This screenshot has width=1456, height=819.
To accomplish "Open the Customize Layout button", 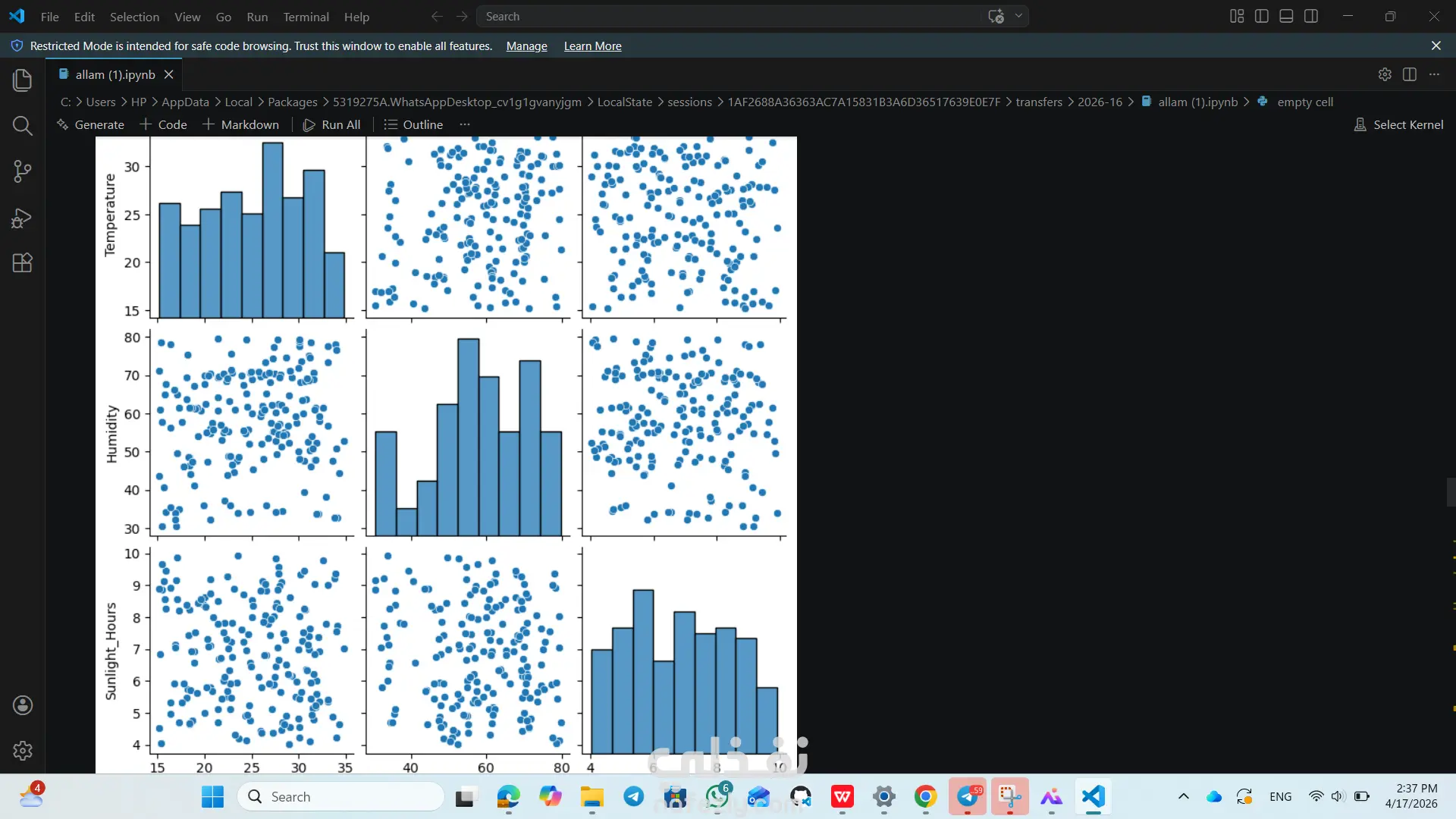I will click(1237, 16).
